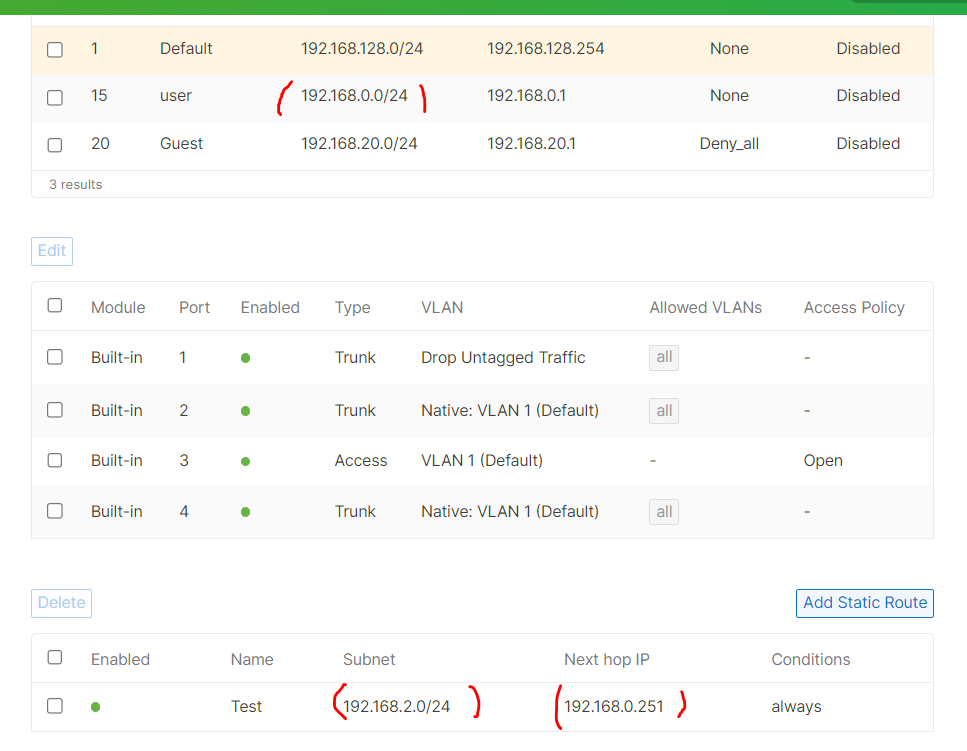Check the select-all box in the ports table header

(x=54, y=305)
